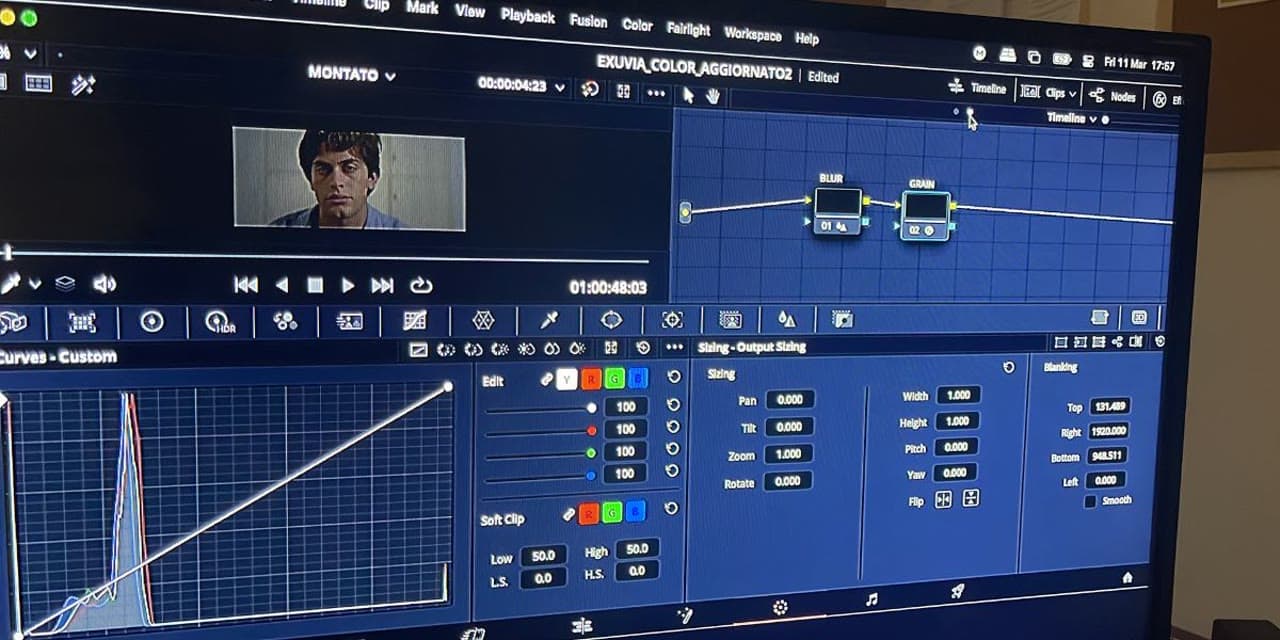1280x640 pixels.
Task: Show the Nodes panel button
Action: click(x=1112, y=96)
